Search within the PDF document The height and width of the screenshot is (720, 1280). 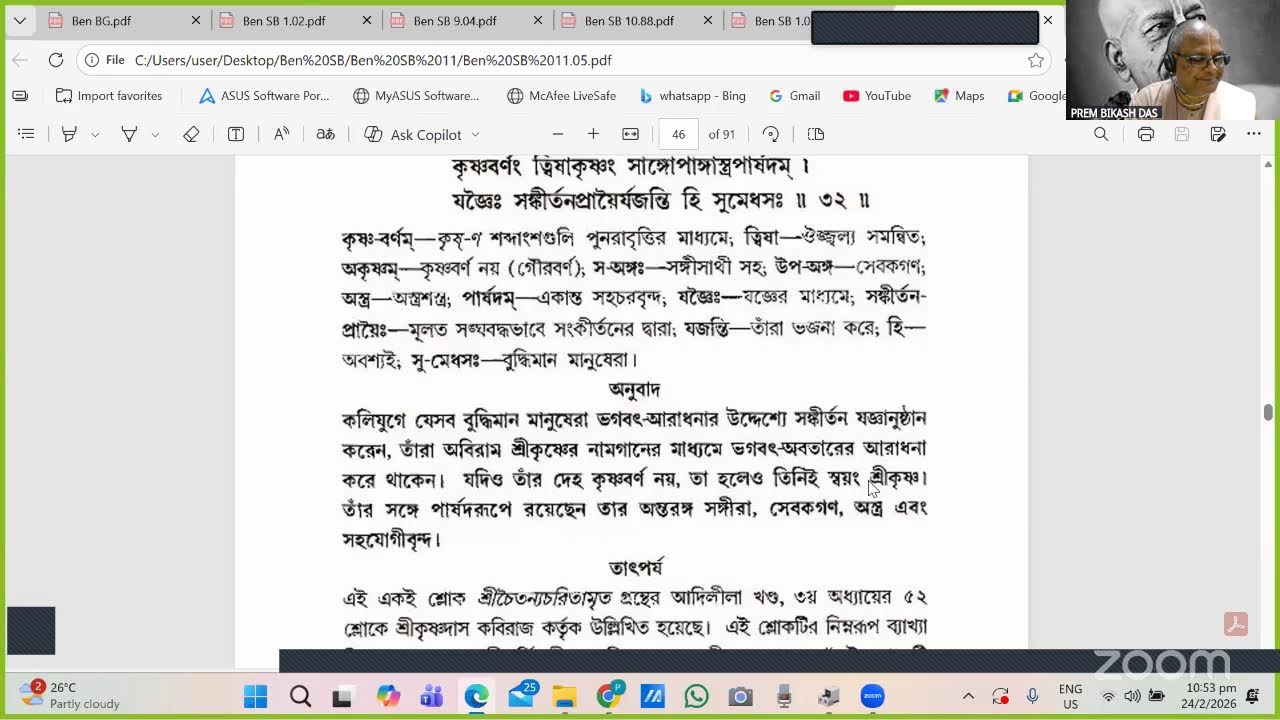click(x=1101, y=134)
